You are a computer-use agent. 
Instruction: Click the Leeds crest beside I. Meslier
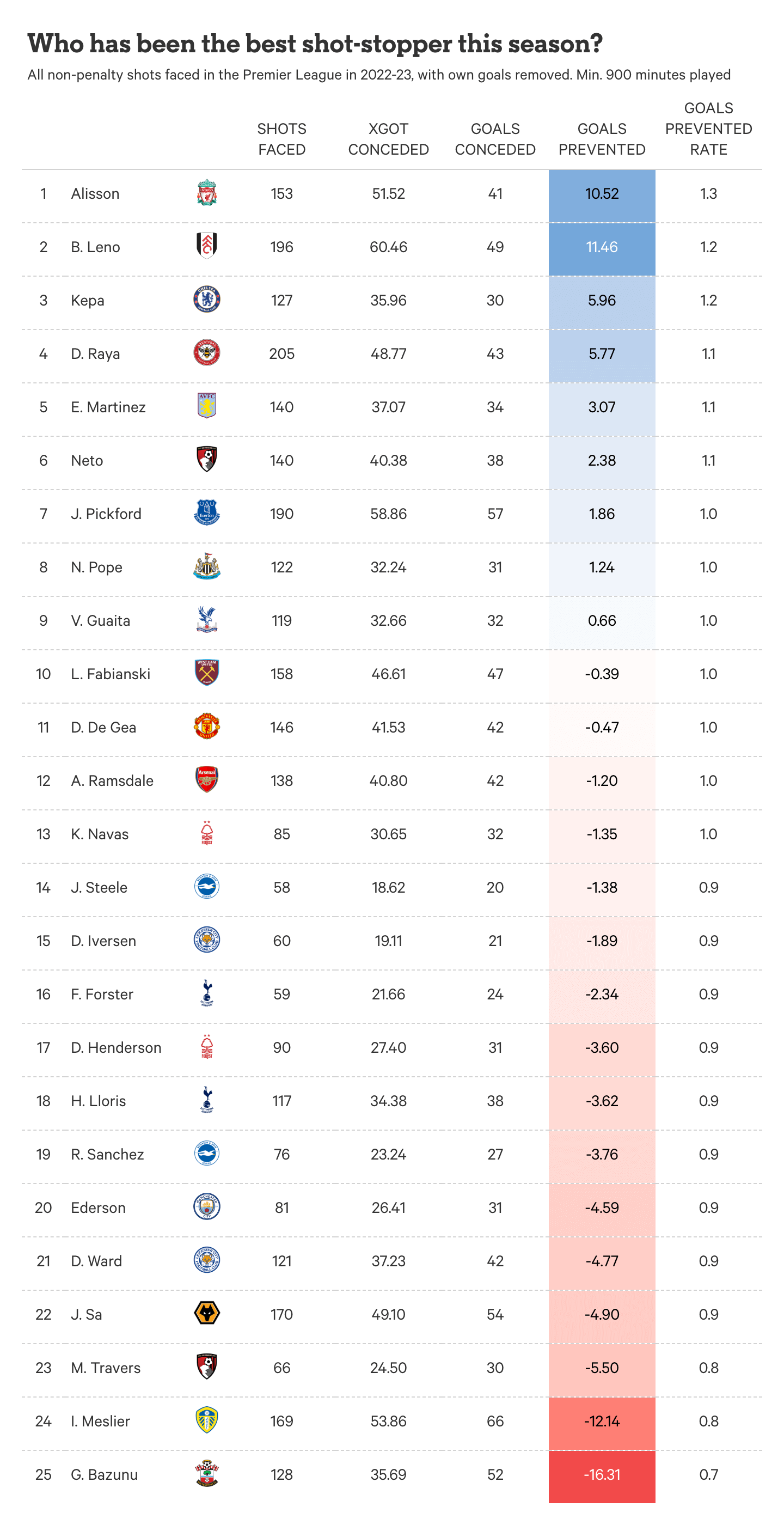[x=206, y=1420]
